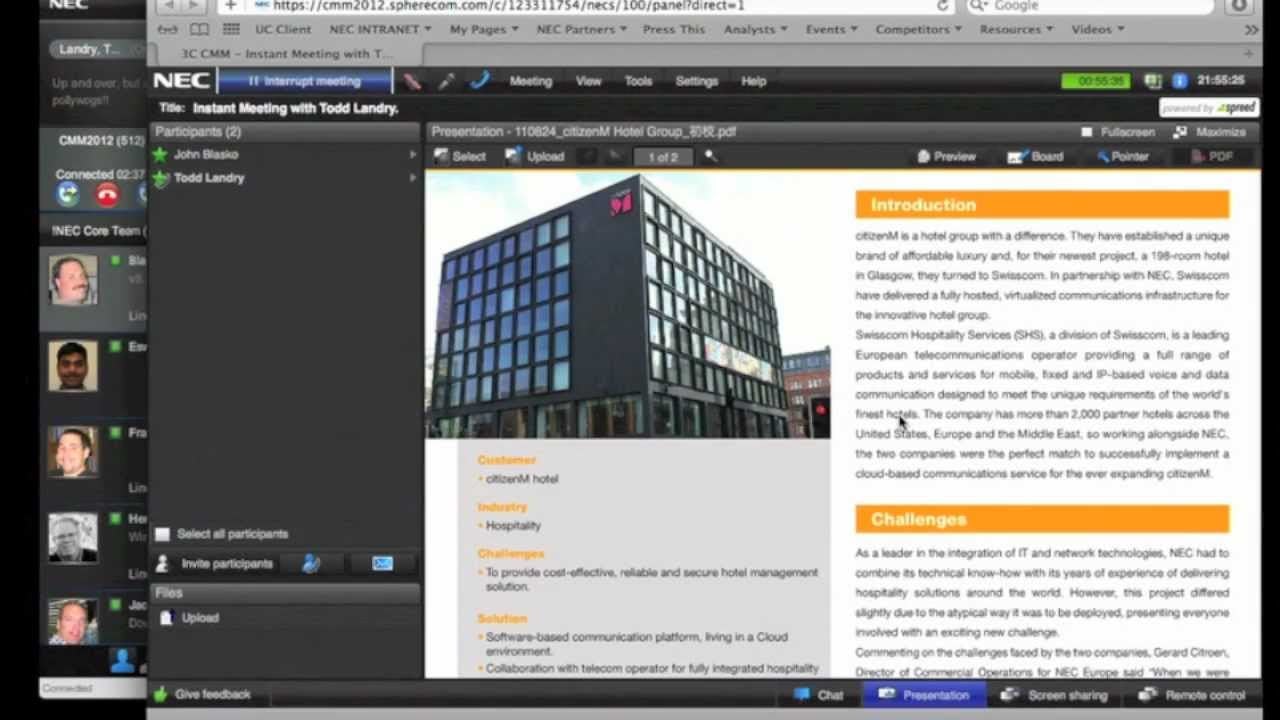Open the View menu

point(589,81)
